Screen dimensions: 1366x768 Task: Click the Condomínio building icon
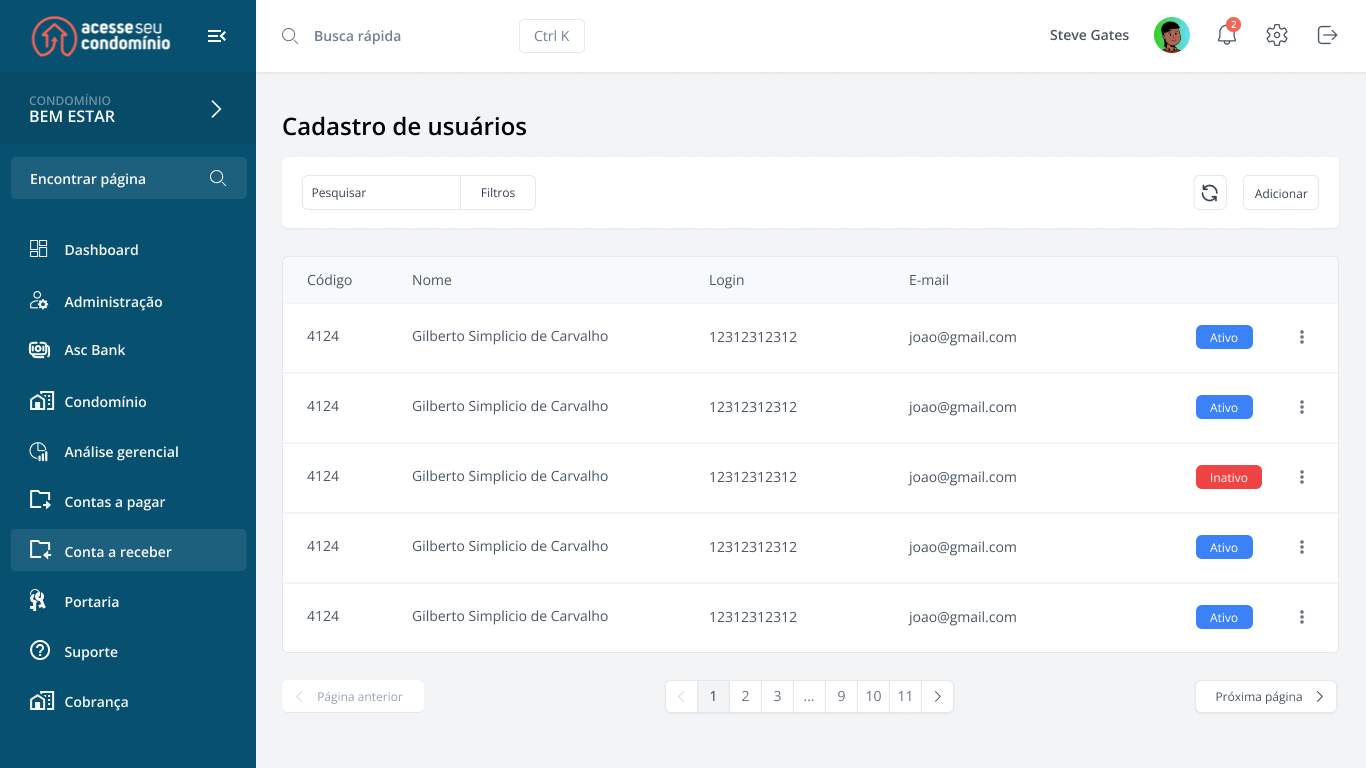click(x=40, y=401)
